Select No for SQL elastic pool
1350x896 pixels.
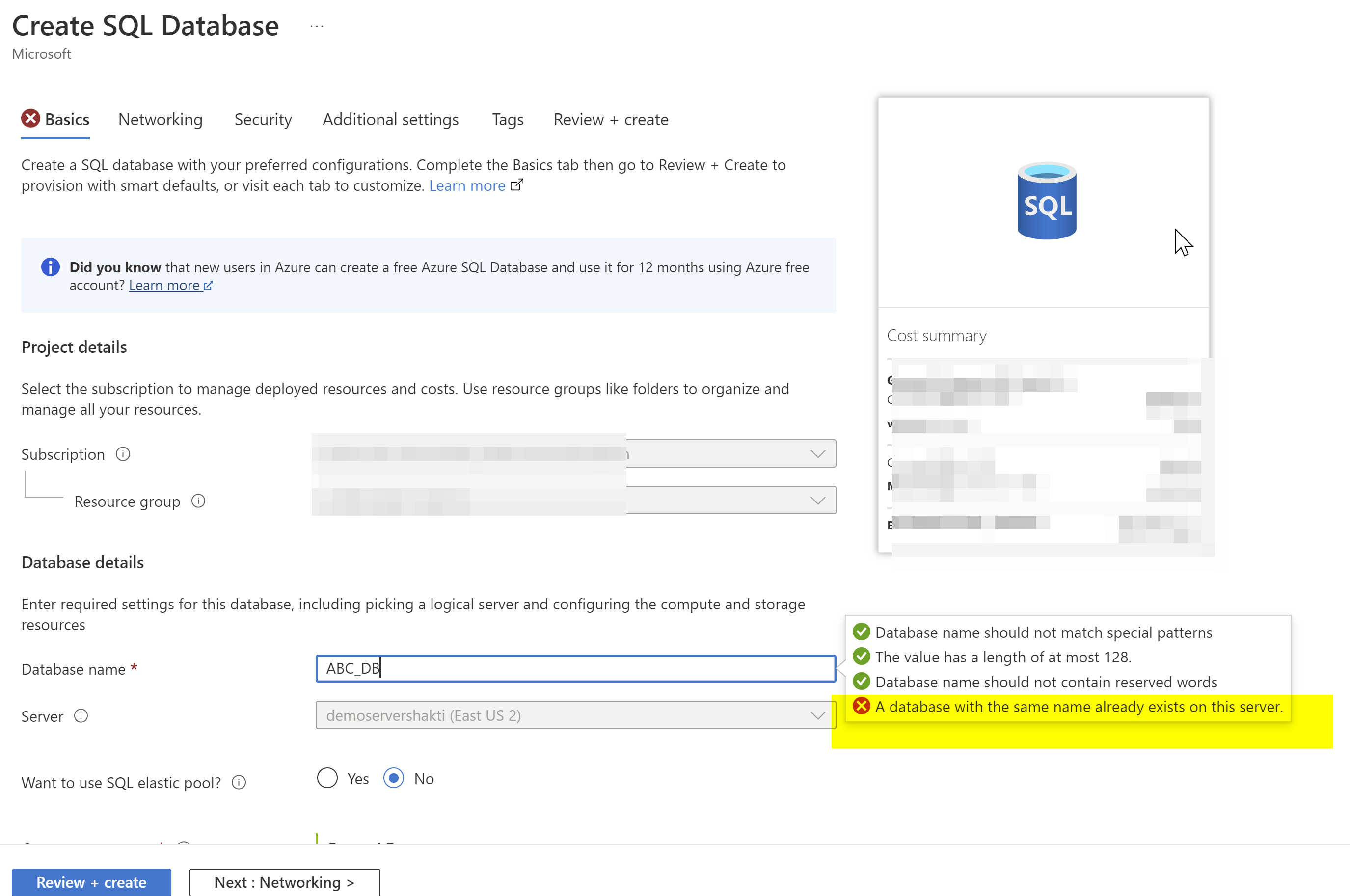(394, 778)
